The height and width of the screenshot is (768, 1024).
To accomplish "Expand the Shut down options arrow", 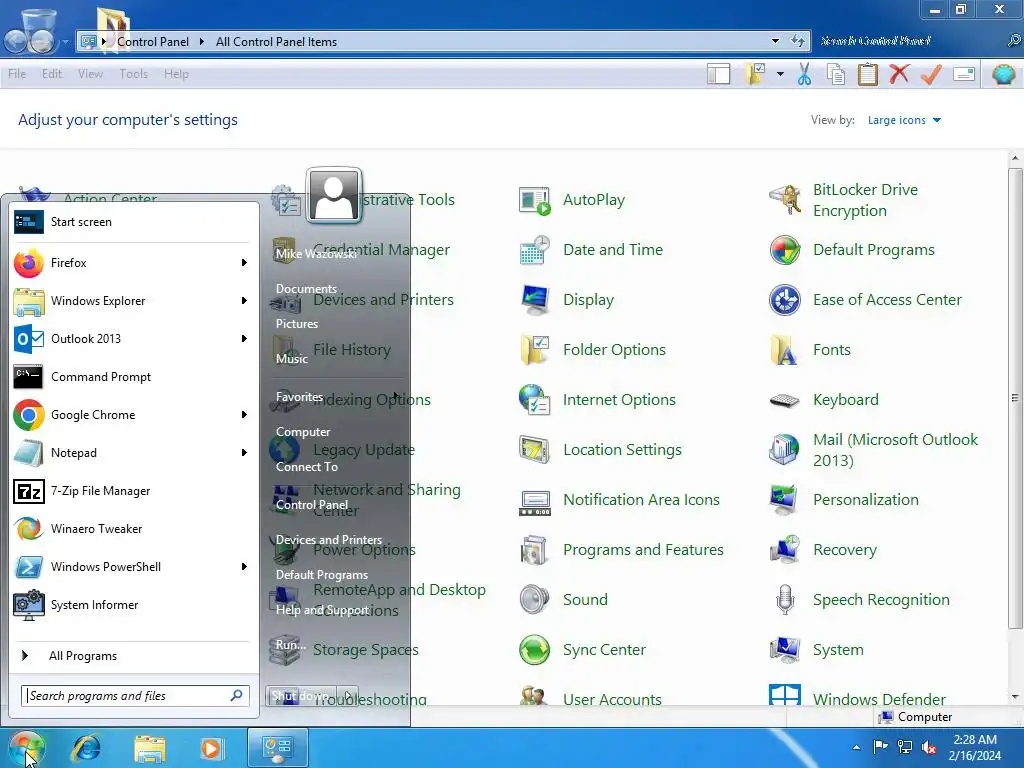I will tap(348, 696).
